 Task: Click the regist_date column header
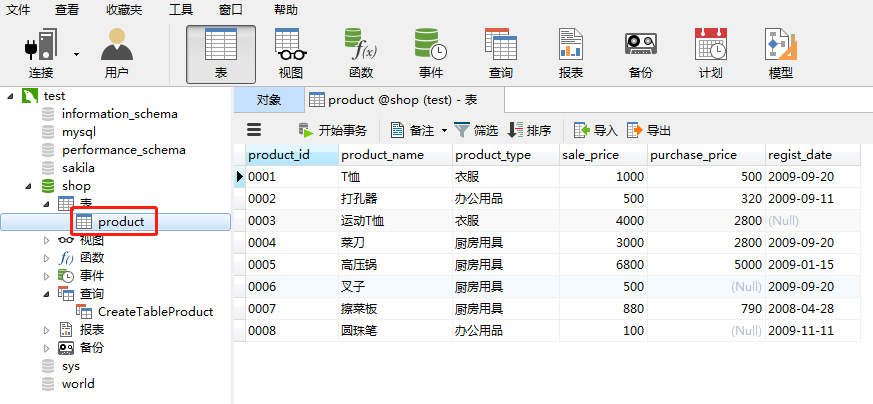click(x=813, y=155)
